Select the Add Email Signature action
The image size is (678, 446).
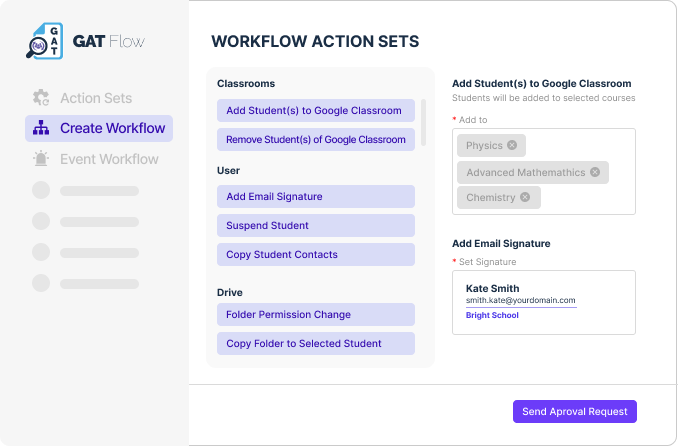(316, 196)
